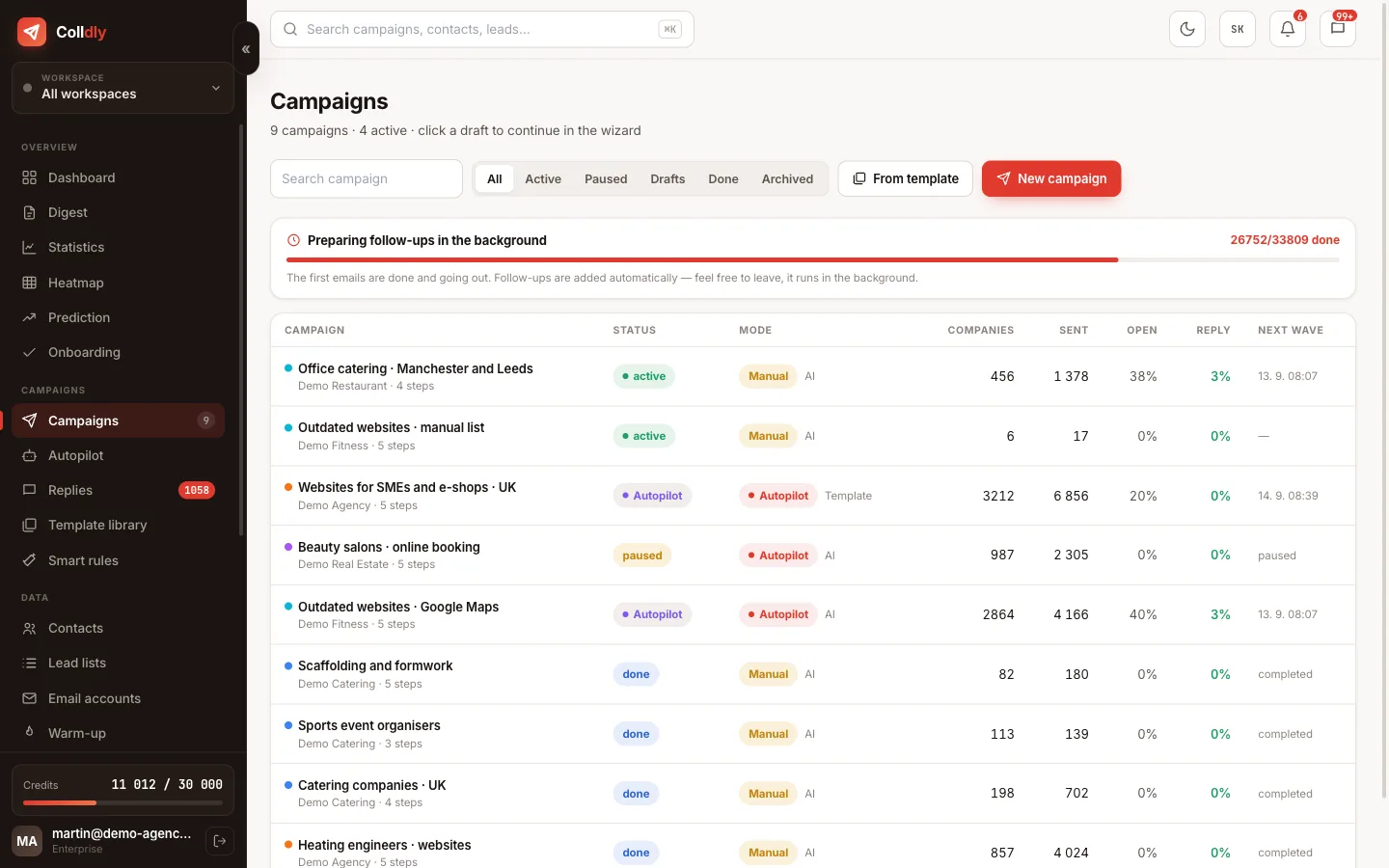Viewport: 1389px width, 868px height.
Task: Select the All filter tab
Action: 495,178
